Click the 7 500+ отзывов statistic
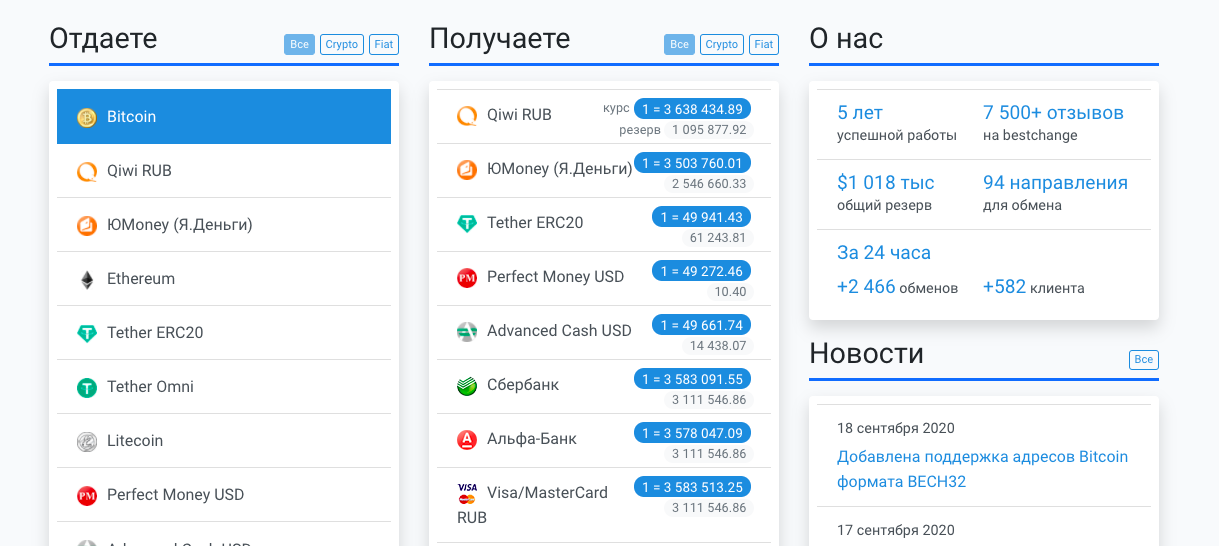 tap(1053, 123)
